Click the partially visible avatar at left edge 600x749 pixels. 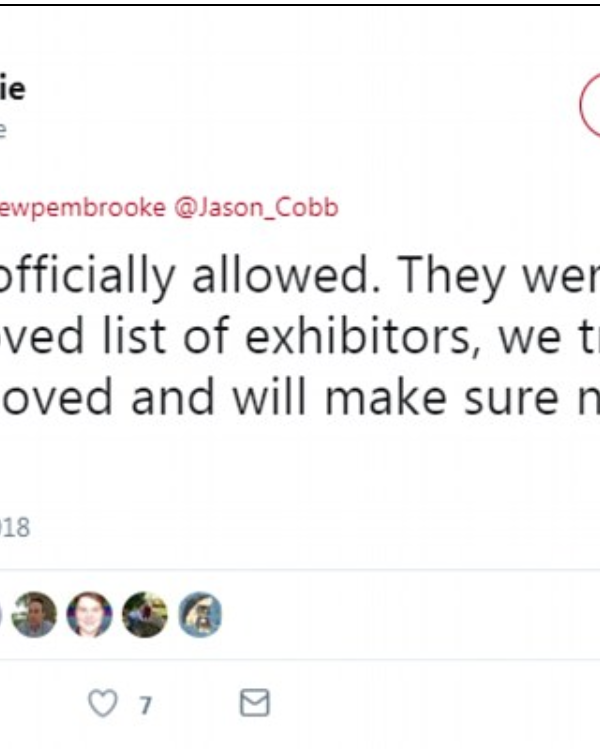coord(1,614)
